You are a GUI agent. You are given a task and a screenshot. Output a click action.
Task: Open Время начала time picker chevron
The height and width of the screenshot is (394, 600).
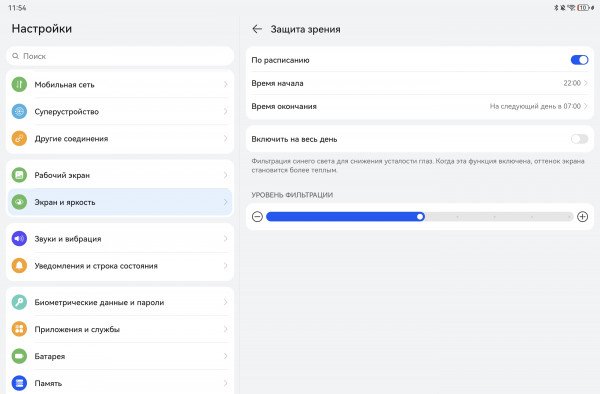coord(585,83)
